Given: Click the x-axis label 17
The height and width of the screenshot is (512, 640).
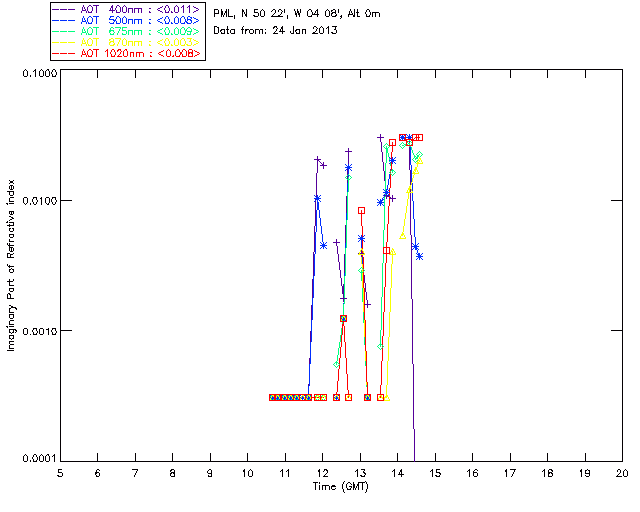Looking at the screenshot, I should pos(510,474).
